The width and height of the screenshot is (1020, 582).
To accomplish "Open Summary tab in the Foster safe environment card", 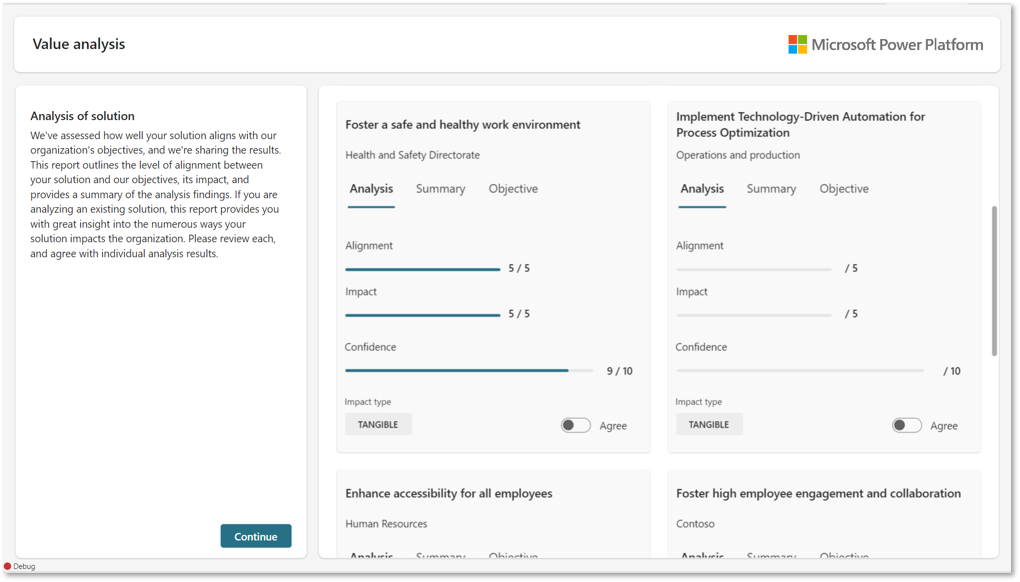I will (440, 189).
